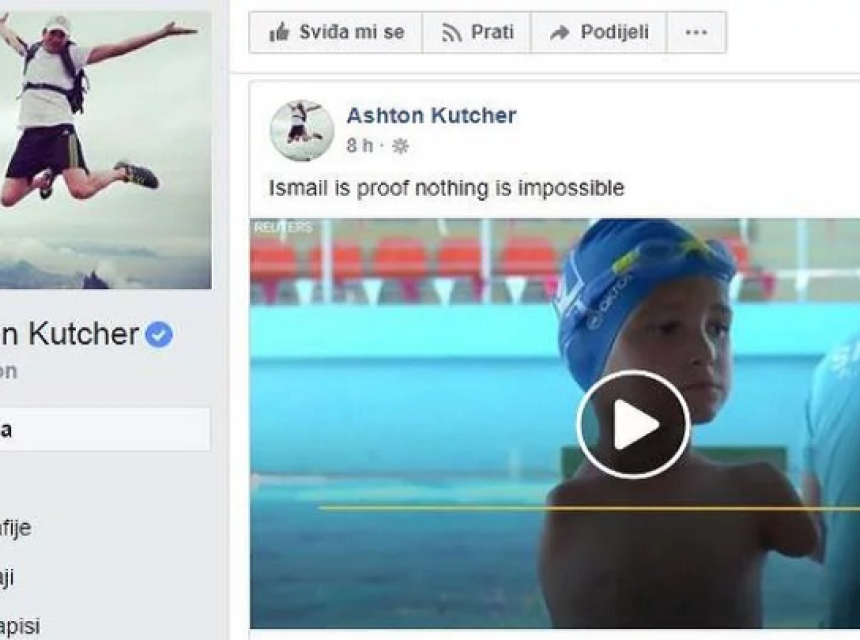This screenshot has height=640, width=860.
Task: Click the Sviđa mi se like button
Action: tap(336, 32)
